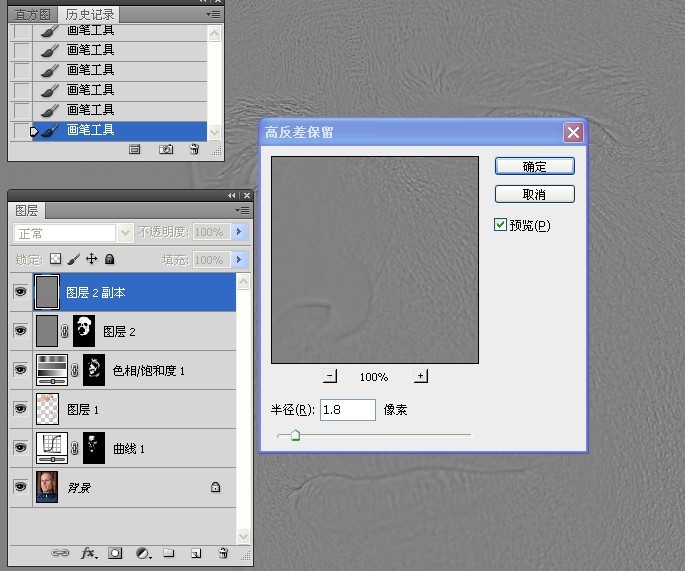Zoom out preview with minus button

point(330,376)
